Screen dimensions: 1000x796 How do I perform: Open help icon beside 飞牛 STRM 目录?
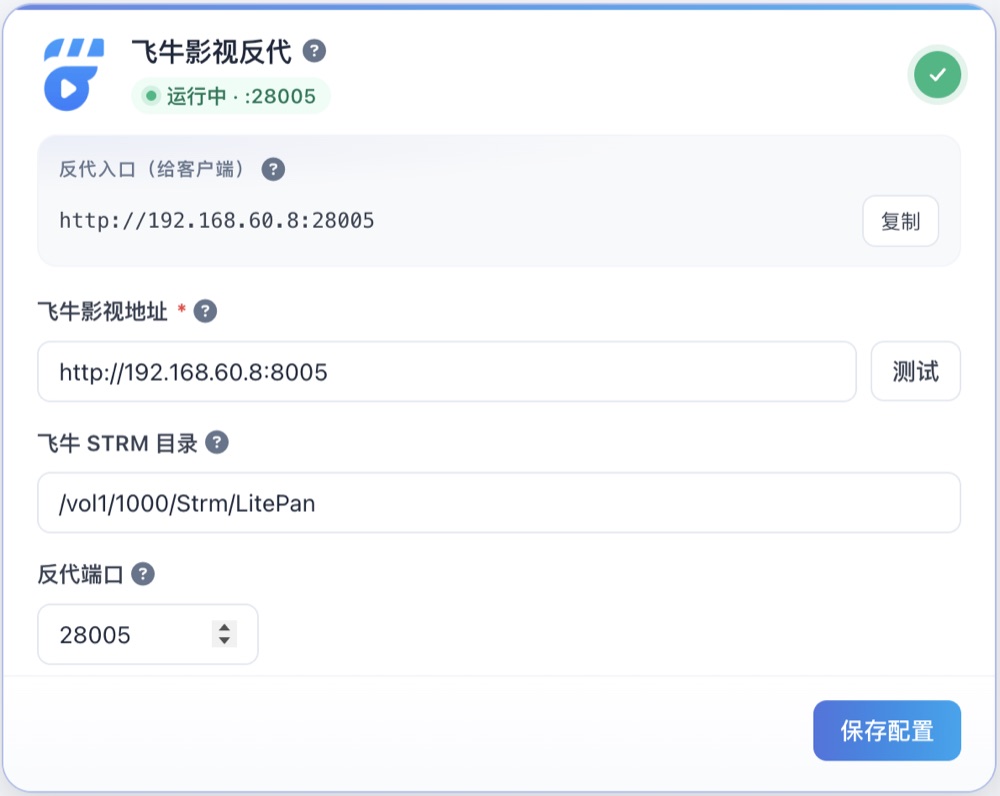pos(217,442)
